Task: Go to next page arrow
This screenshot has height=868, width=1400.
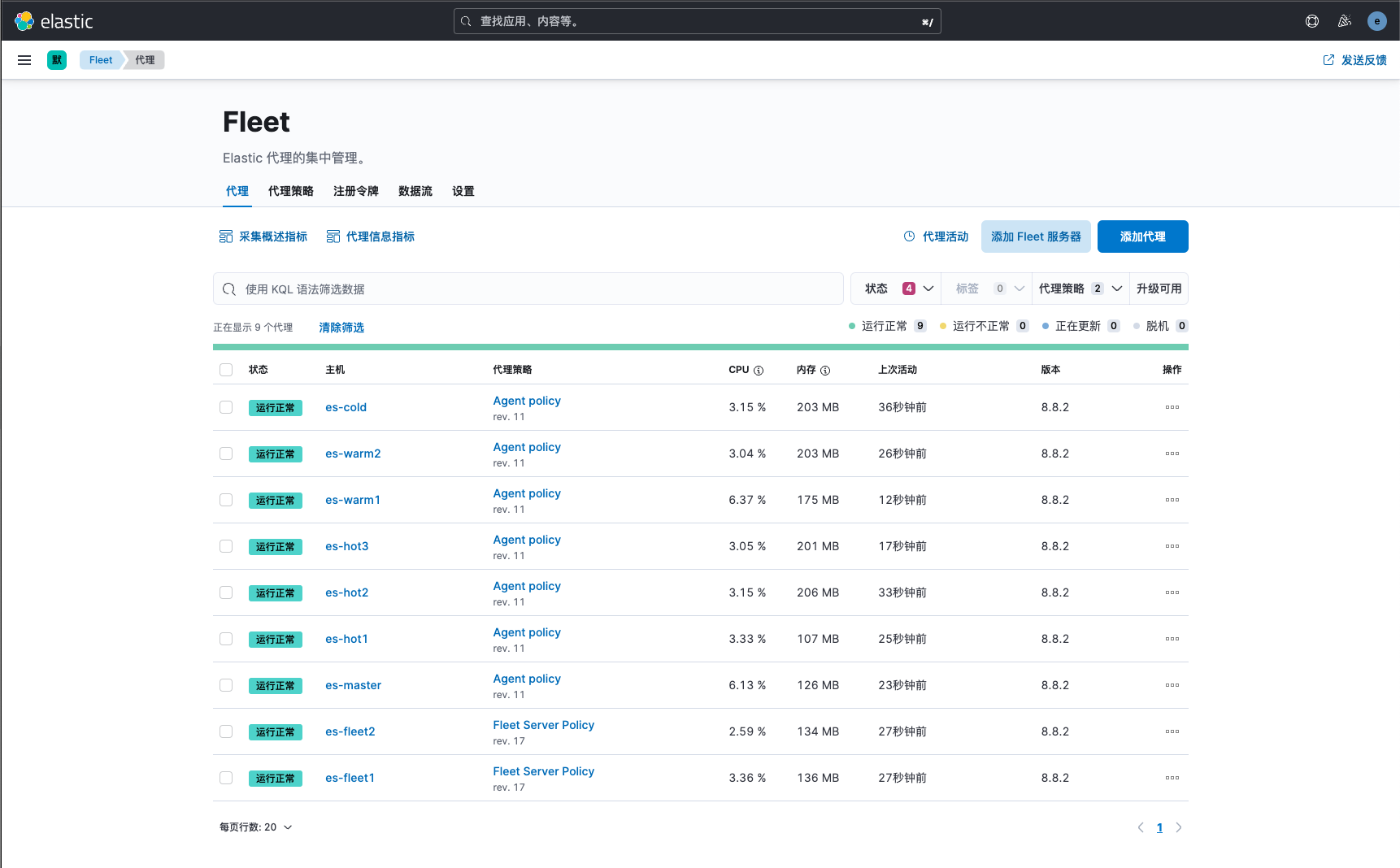Action: [x=1179, y=827]
